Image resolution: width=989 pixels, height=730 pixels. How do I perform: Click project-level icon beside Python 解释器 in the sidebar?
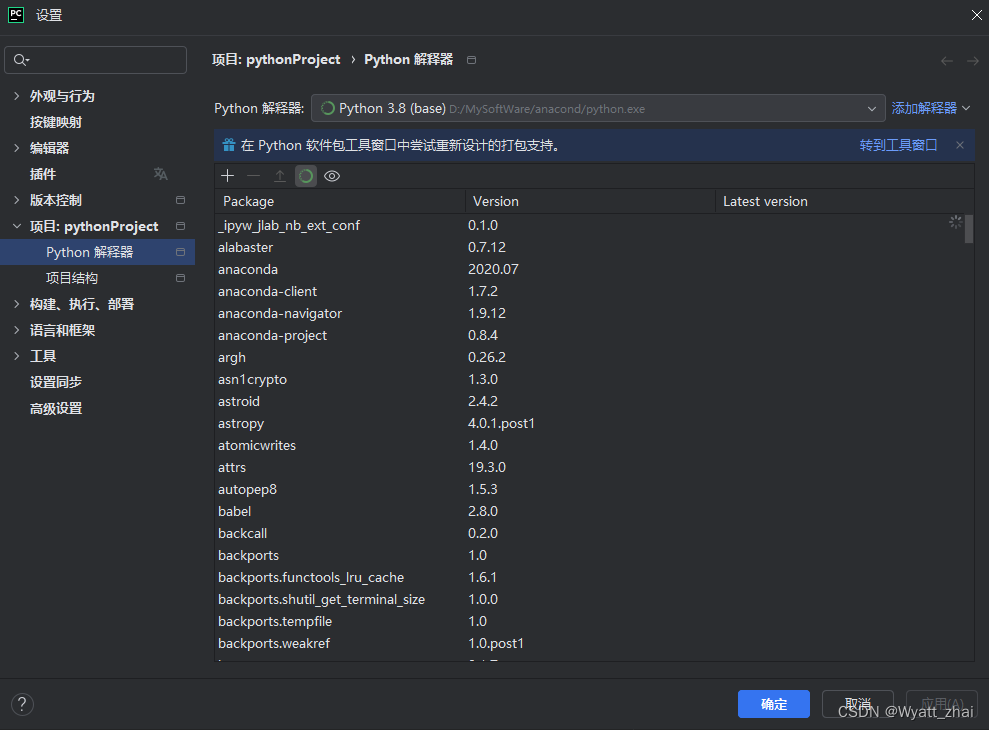[x=180, y=252]
